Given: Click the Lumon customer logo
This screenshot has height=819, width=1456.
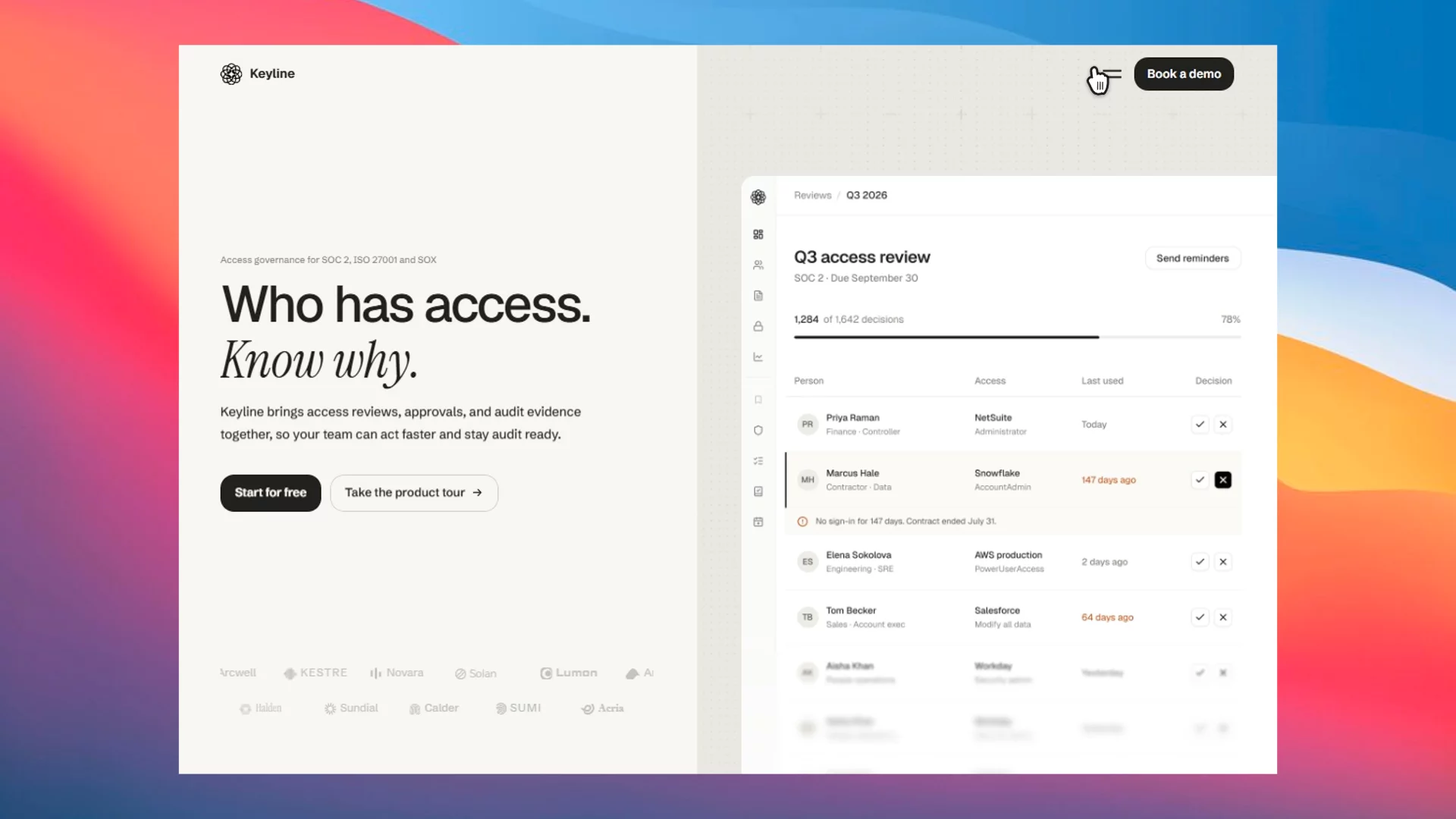Looking at the screenshot, I should (569, 673).
